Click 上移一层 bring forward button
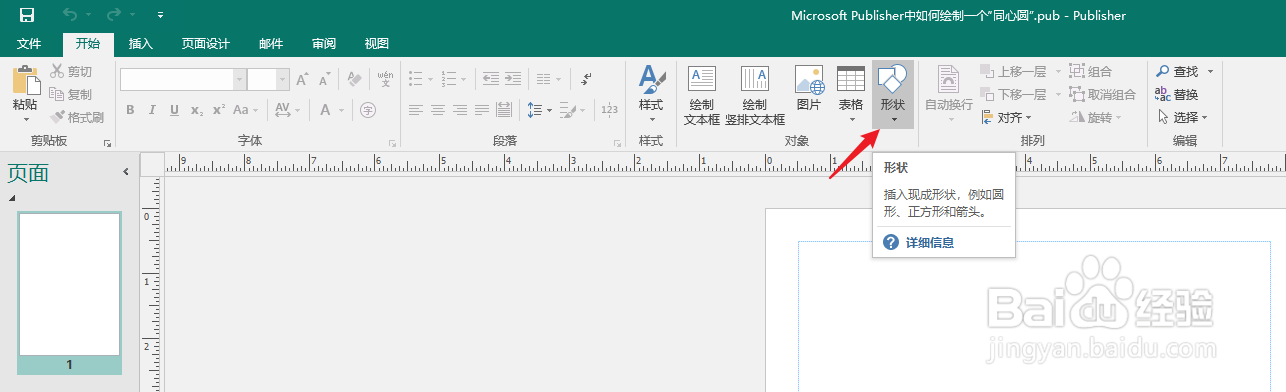 (1014, 72)
